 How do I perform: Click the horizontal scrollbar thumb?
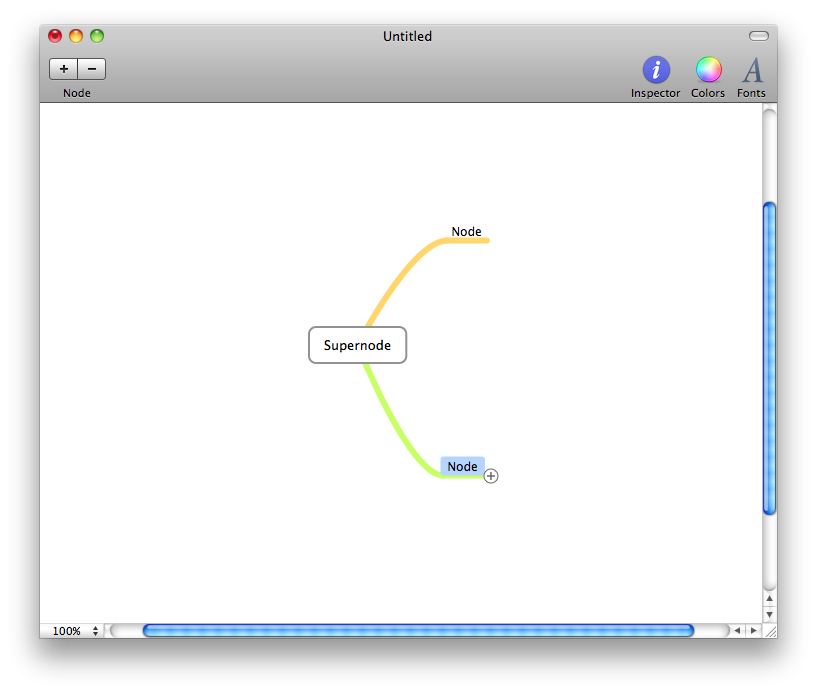(418, 630)
